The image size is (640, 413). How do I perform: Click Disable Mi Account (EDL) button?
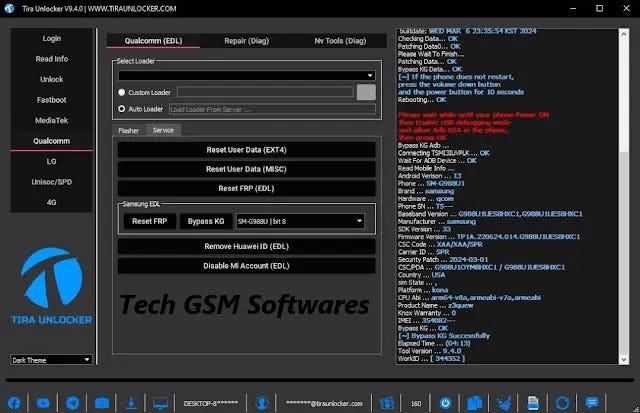pos(247,266)
